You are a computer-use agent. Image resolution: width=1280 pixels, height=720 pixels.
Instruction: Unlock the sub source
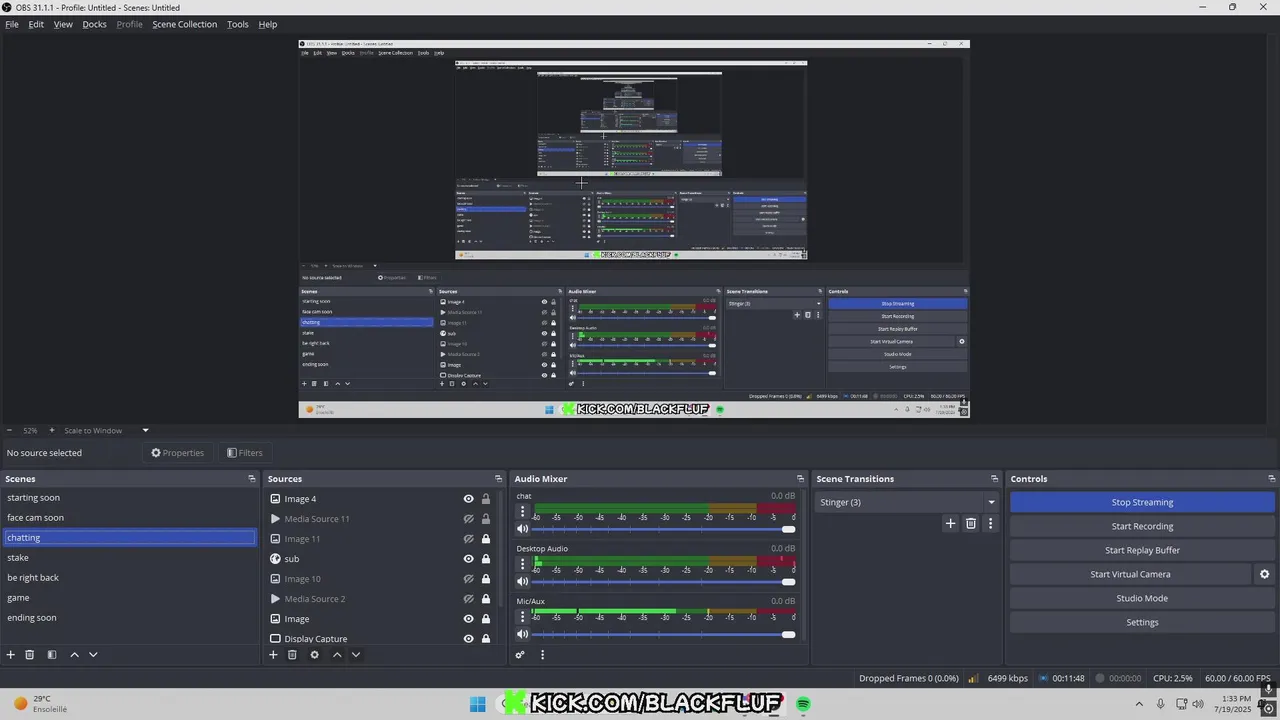(x=486, y=559)
